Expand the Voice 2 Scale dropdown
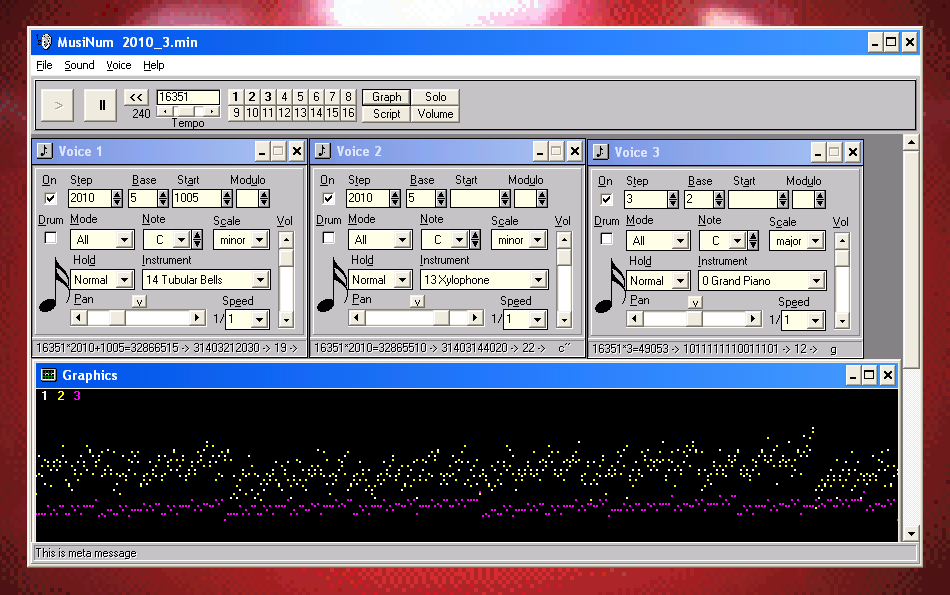Viewport: 950px width, 595px height. [x=538, y=240]
